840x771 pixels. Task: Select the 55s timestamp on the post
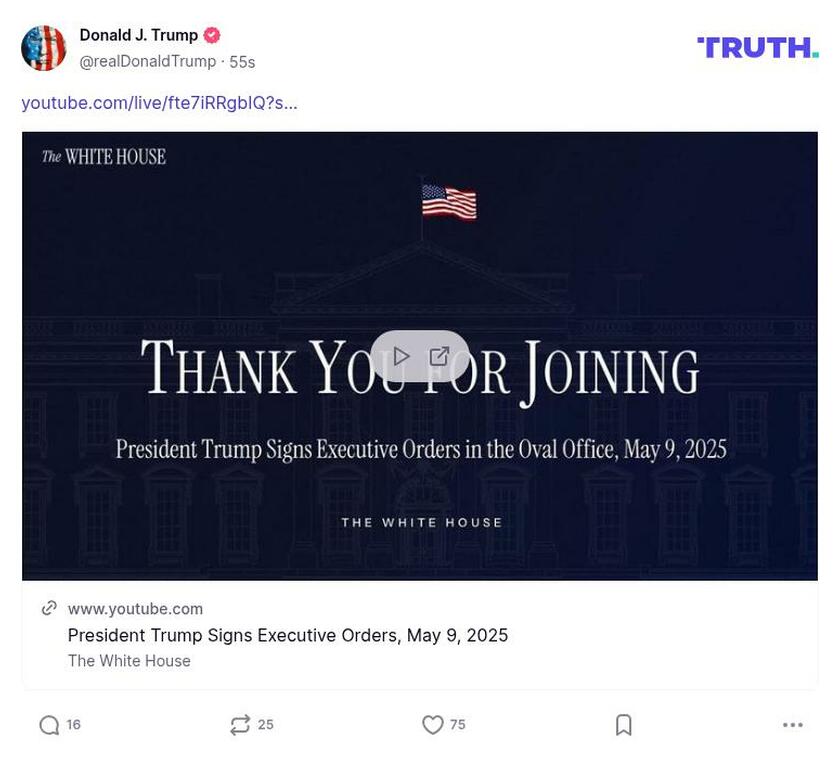click(242, 60)
